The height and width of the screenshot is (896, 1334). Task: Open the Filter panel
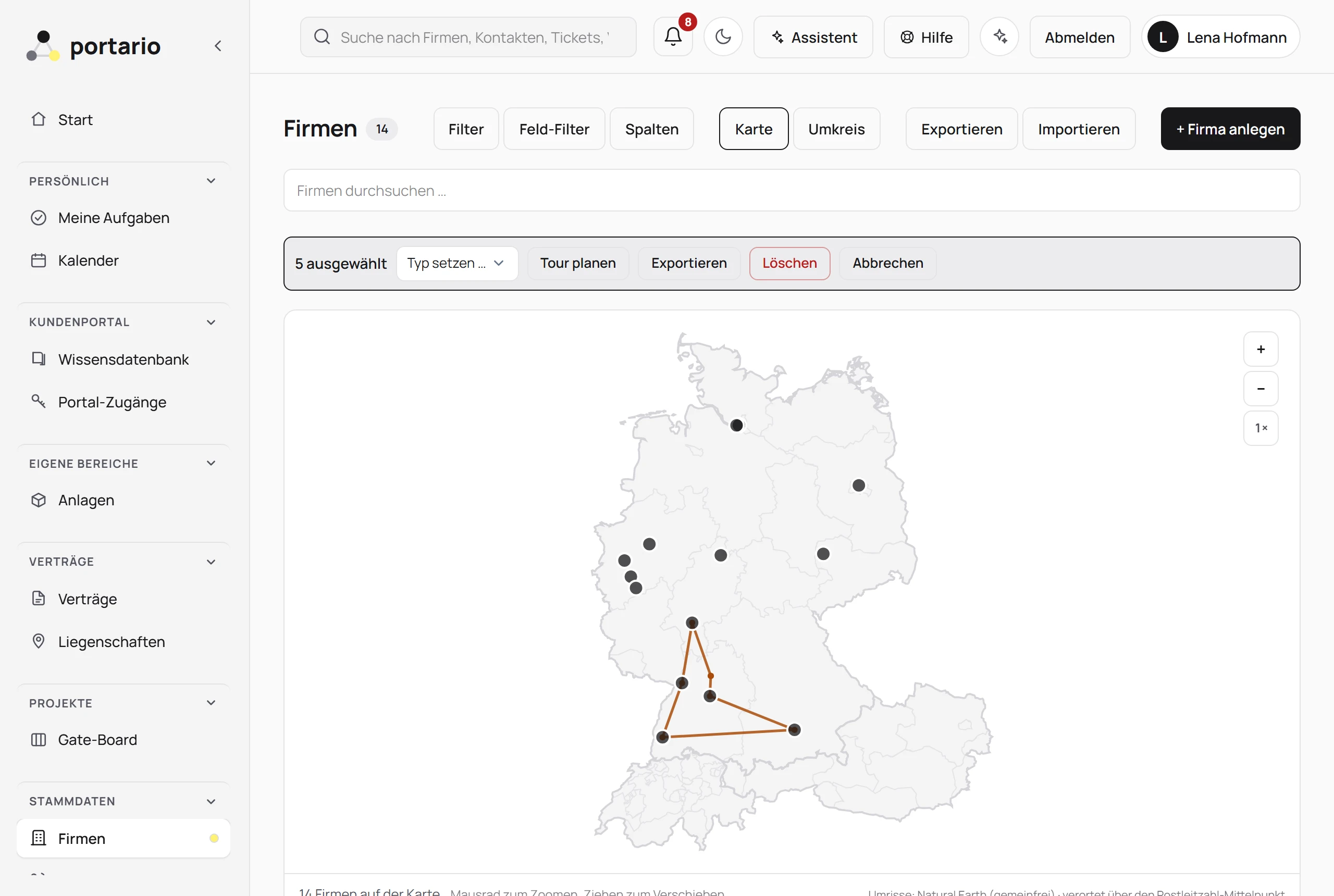[x=466, y=129]
